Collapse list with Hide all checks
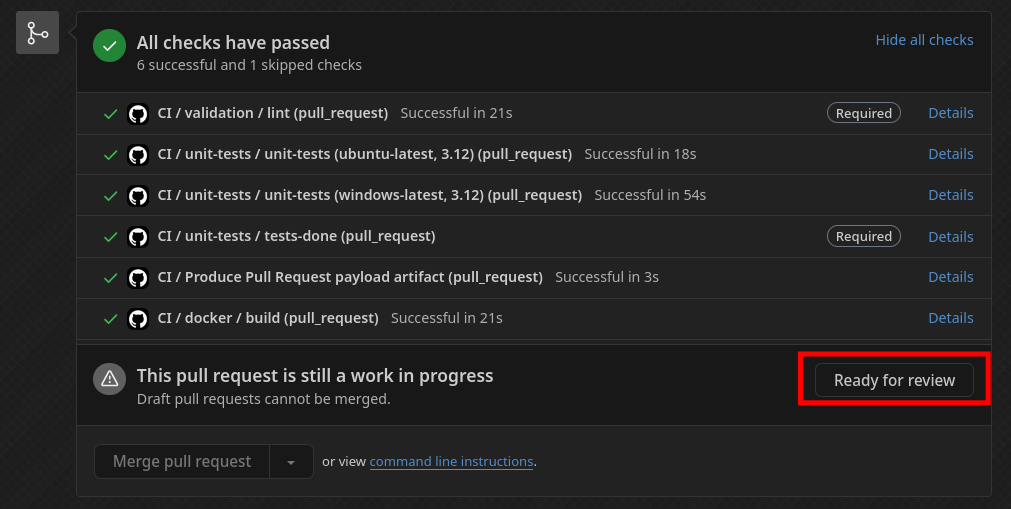Image resolution: width=1011 pixels, height=509 pixels. [924, 40]
